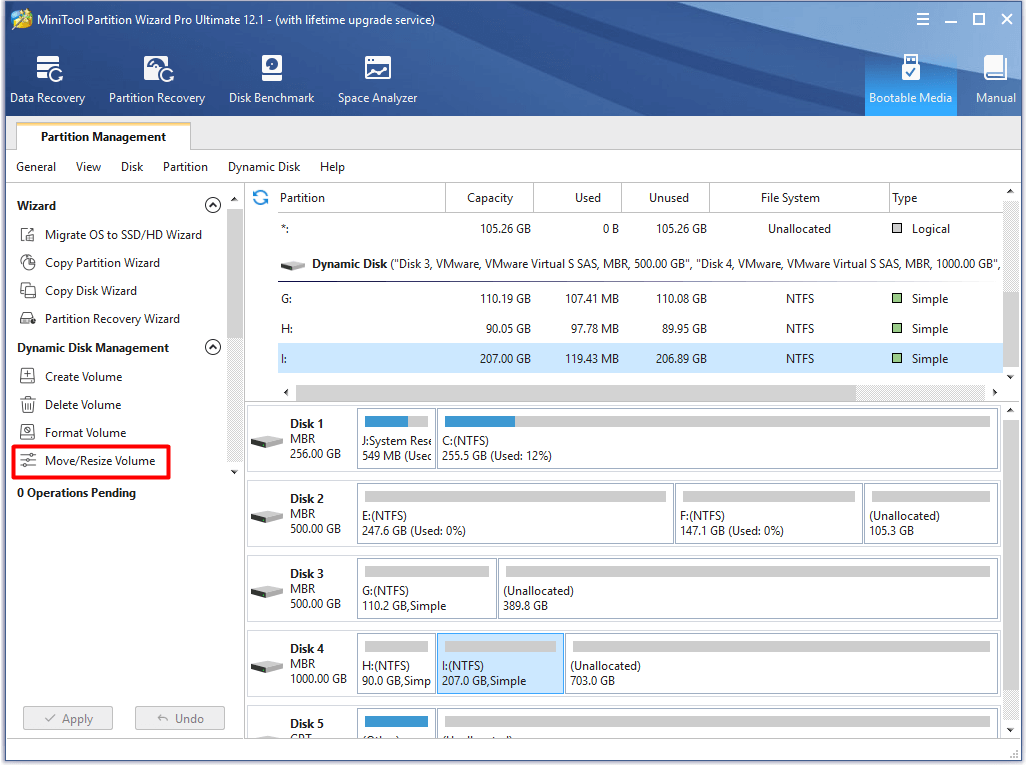Select Disk 3 drive icon
The width and height of the screenshot is (1026, 765).
click(x=267, y=592)
